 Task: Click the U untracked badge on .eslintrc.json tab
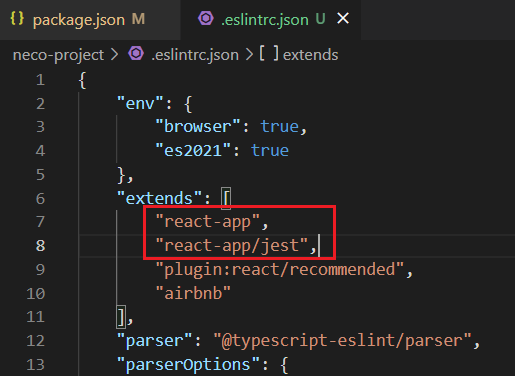320,19
